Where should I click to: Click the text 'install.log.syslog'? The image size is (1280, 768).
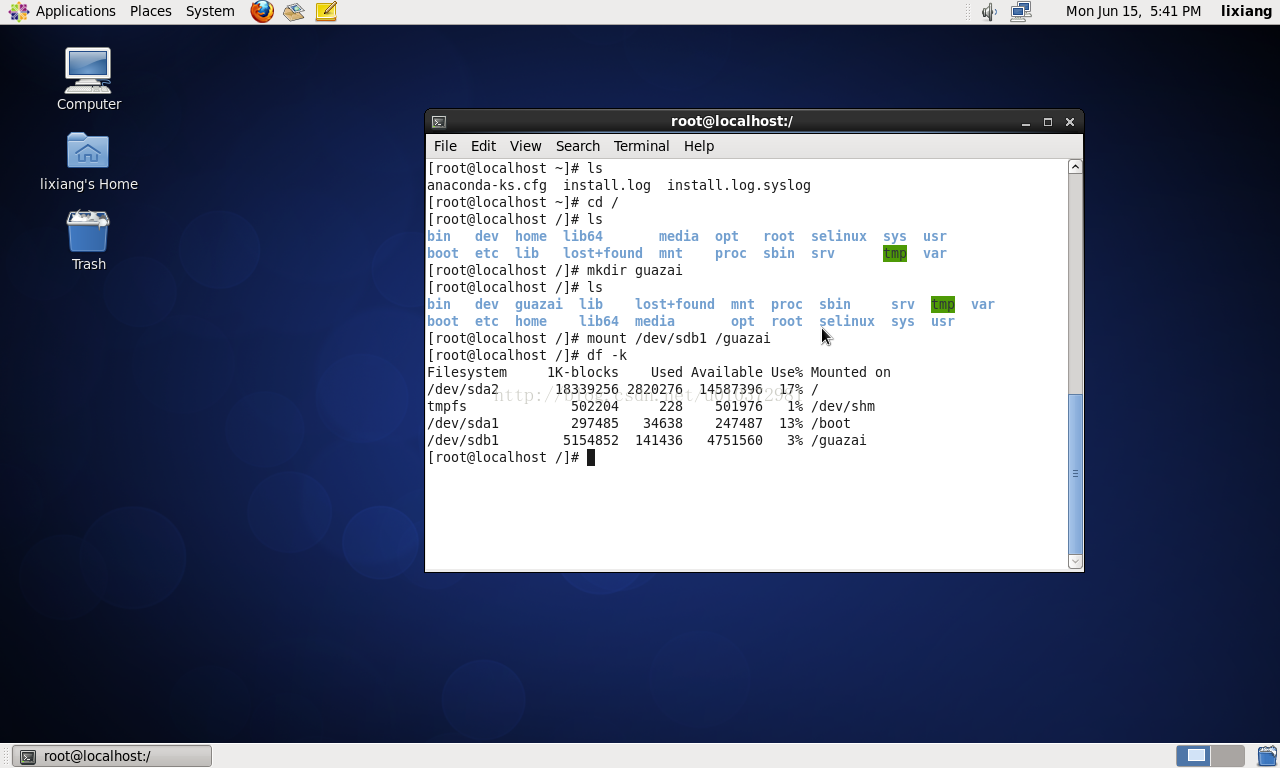739,185
